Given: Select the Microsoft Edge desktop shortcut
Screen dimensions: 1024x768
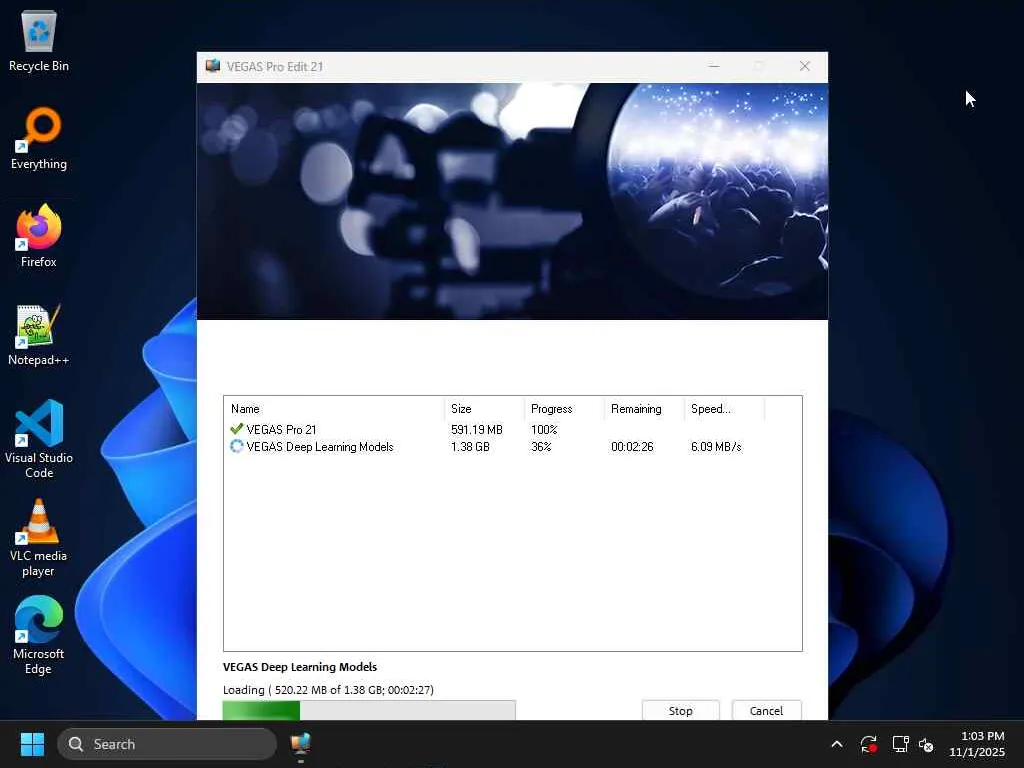Looking at the screenshot, I should [x=39, y=635].
